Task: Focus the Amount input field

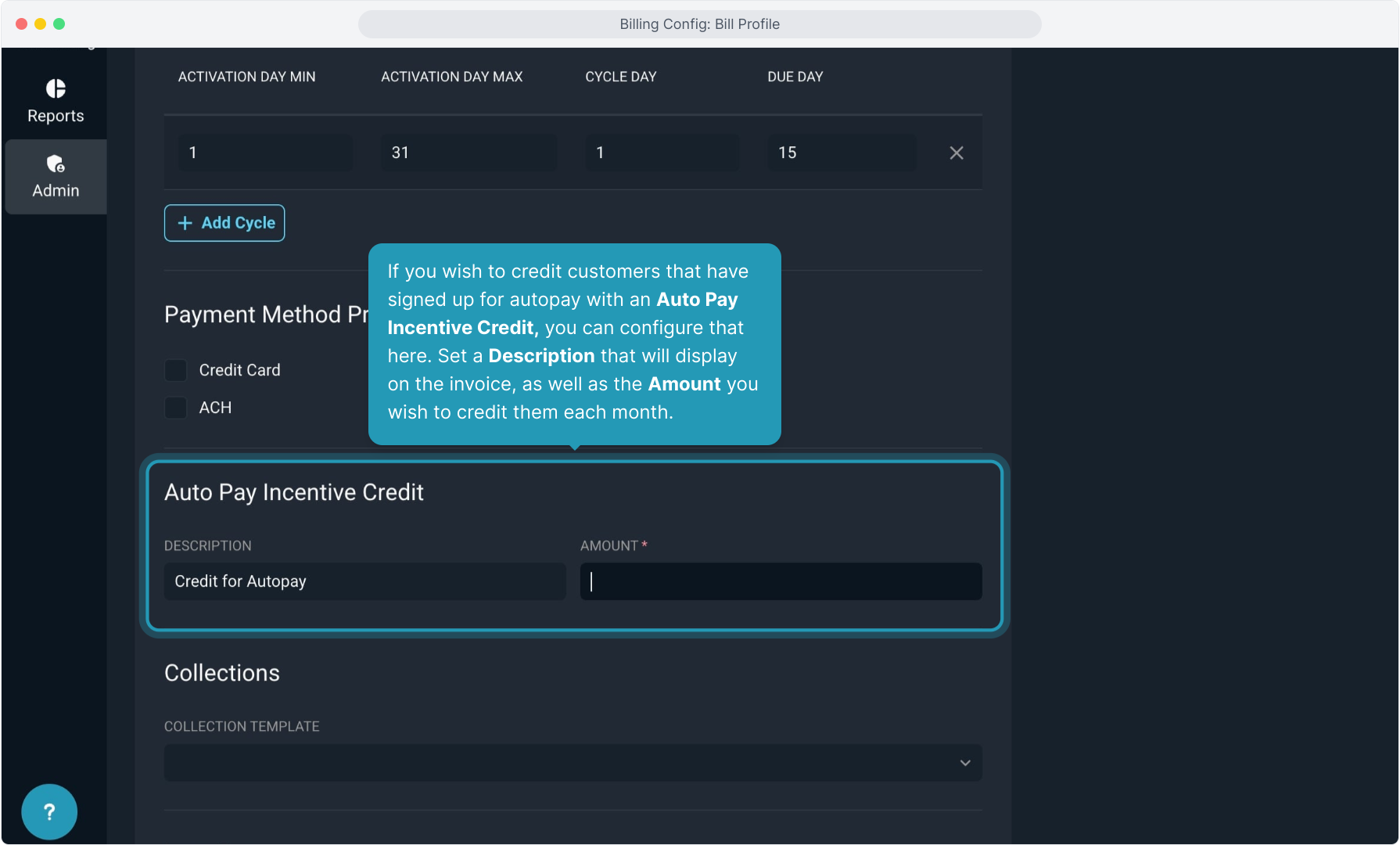Action: (781, 581)
